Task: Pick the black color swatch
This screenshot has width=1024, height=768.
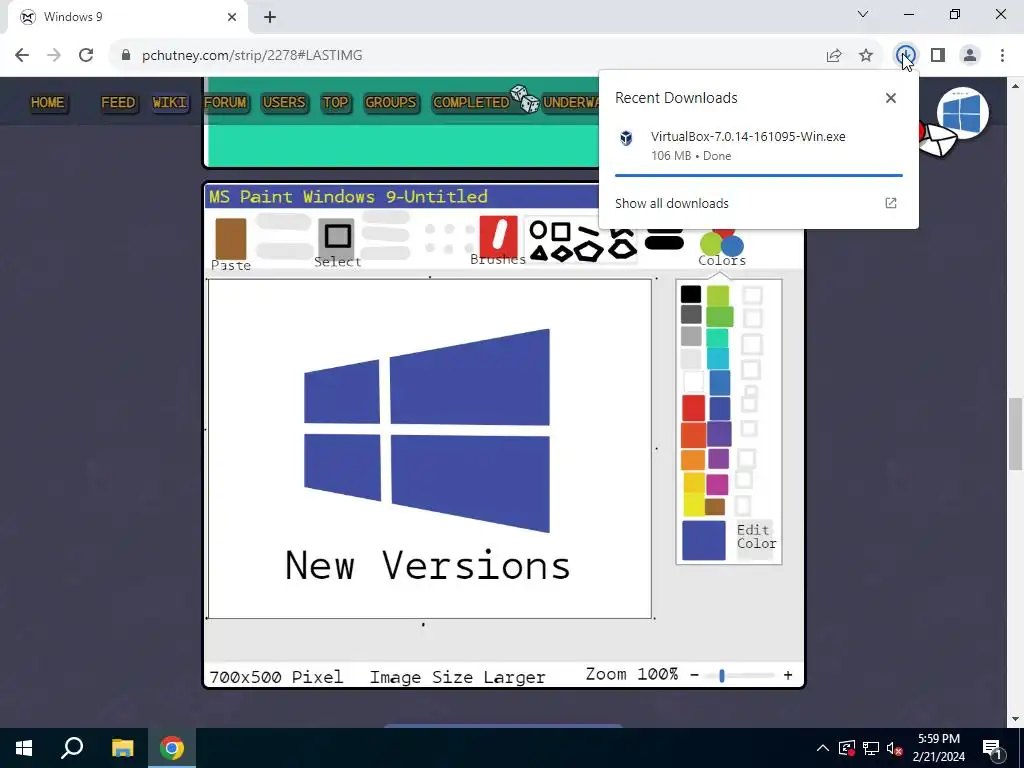Action: coord(690,295)
